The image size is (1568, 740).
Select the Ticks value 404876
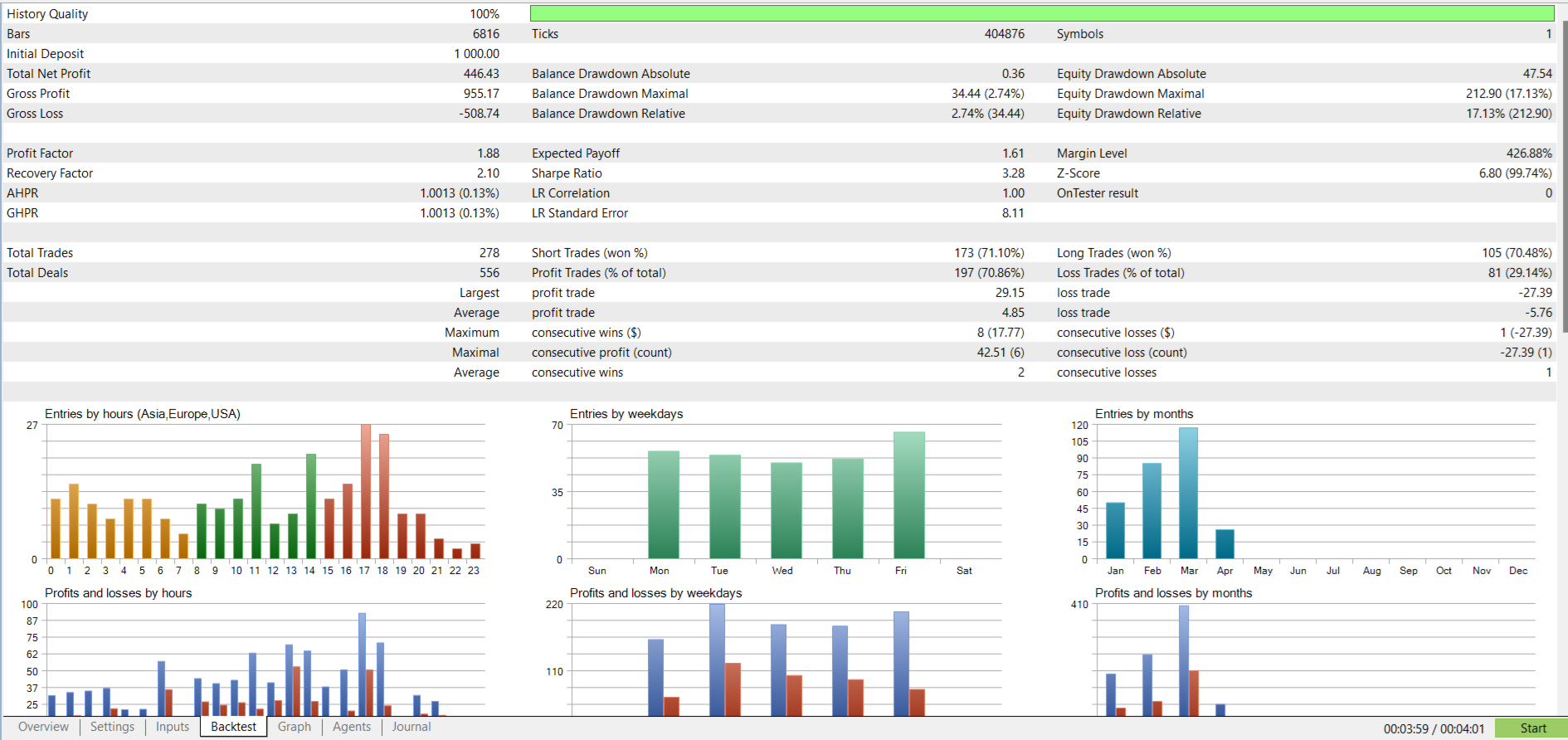coord(1005,34)
